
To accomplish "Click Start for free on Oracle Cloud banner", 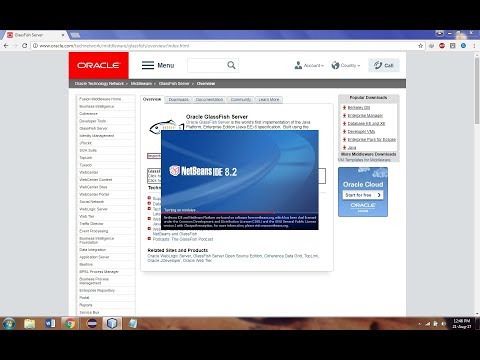I will click(x=363, y=195).
